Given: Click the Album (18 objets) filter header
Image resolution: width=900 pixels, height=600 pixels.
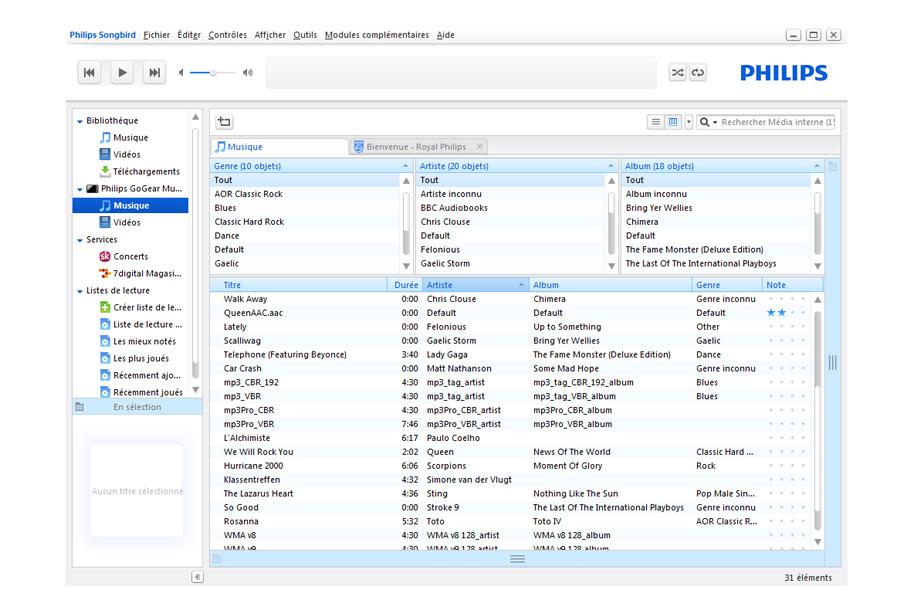Looking at the screenshot, I should 723,166.
